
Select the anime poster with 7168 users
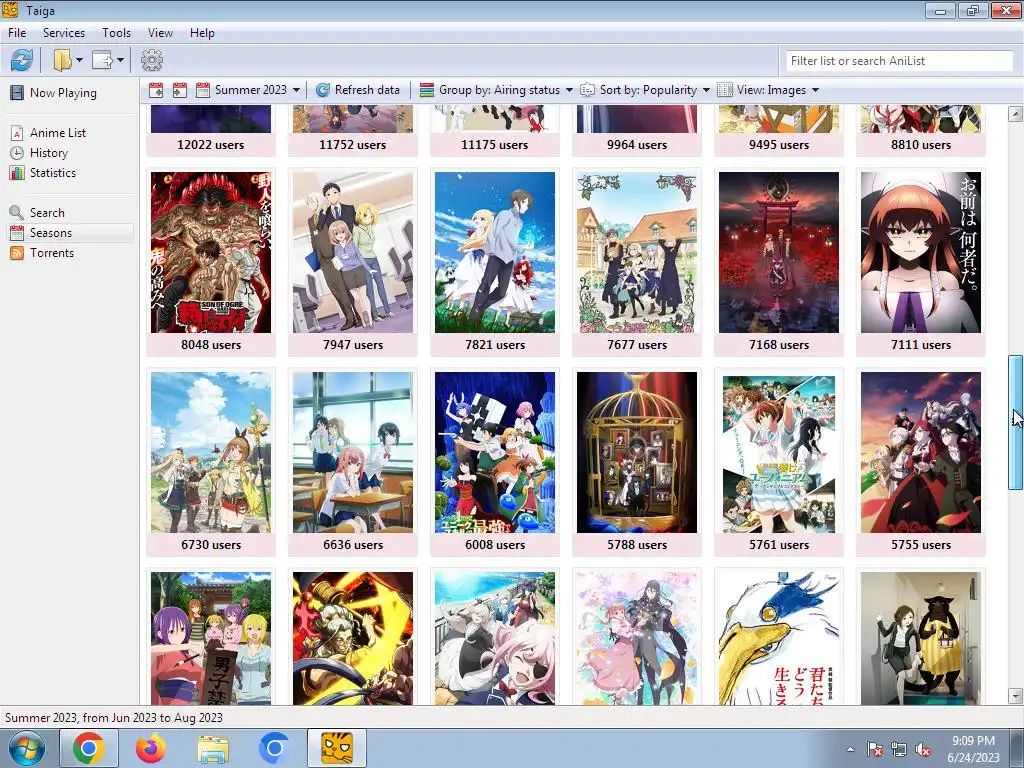(779, 253)
